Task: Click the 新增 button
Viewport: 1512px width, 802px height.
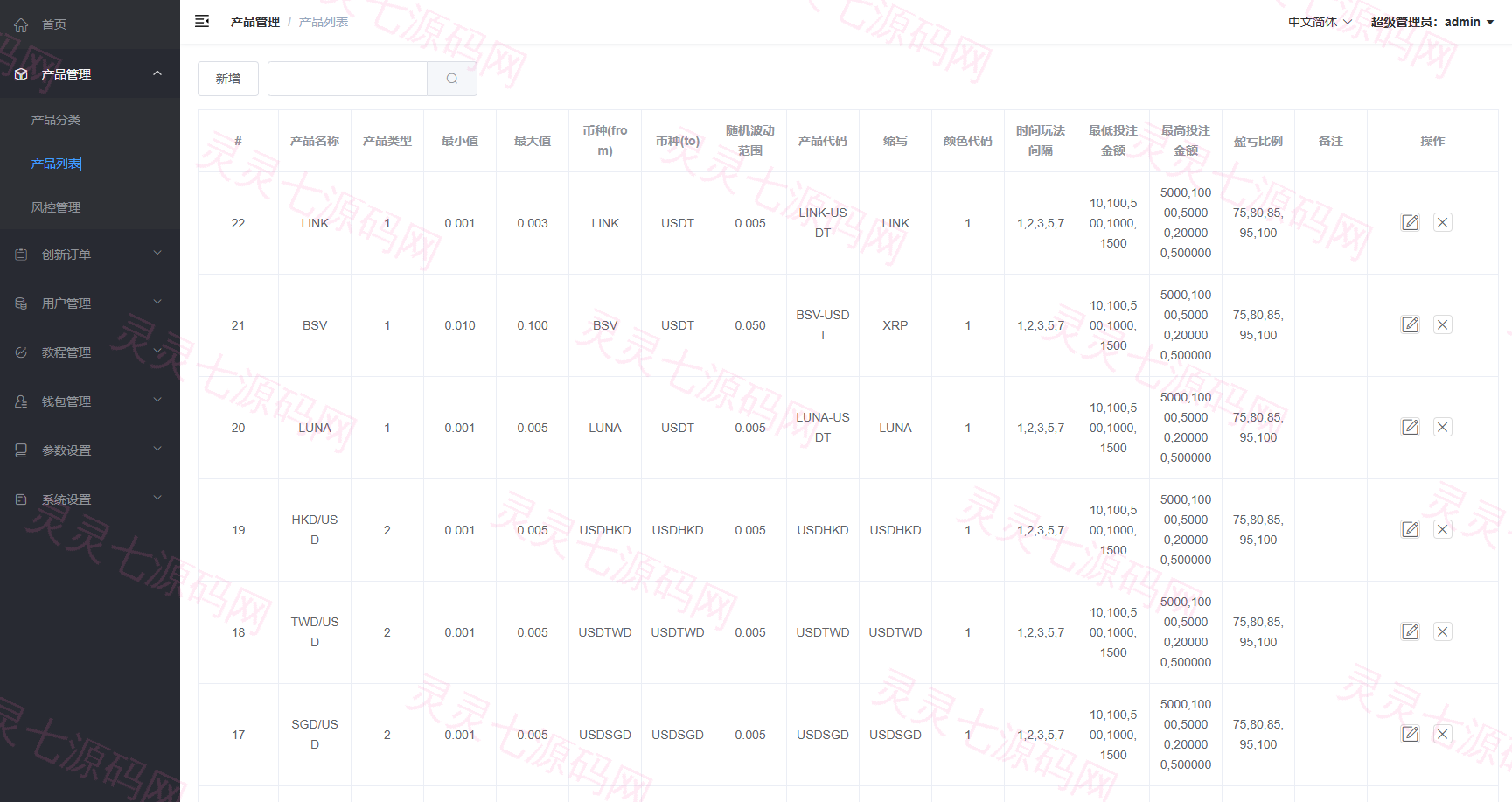Action: (x=228, y=79)
